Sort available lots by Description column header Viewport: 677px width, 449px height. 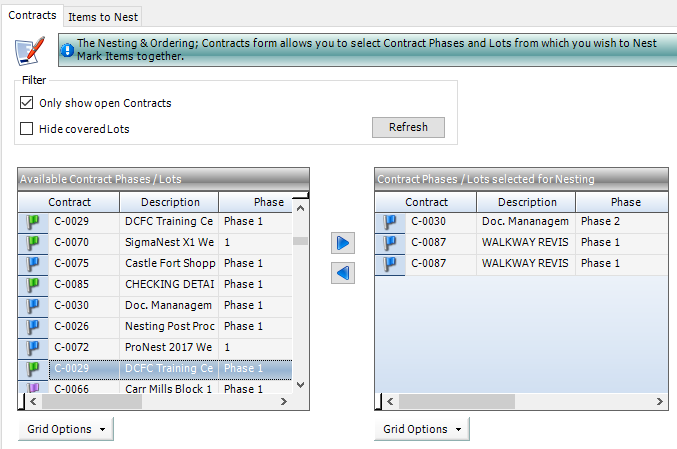[169, 201]
